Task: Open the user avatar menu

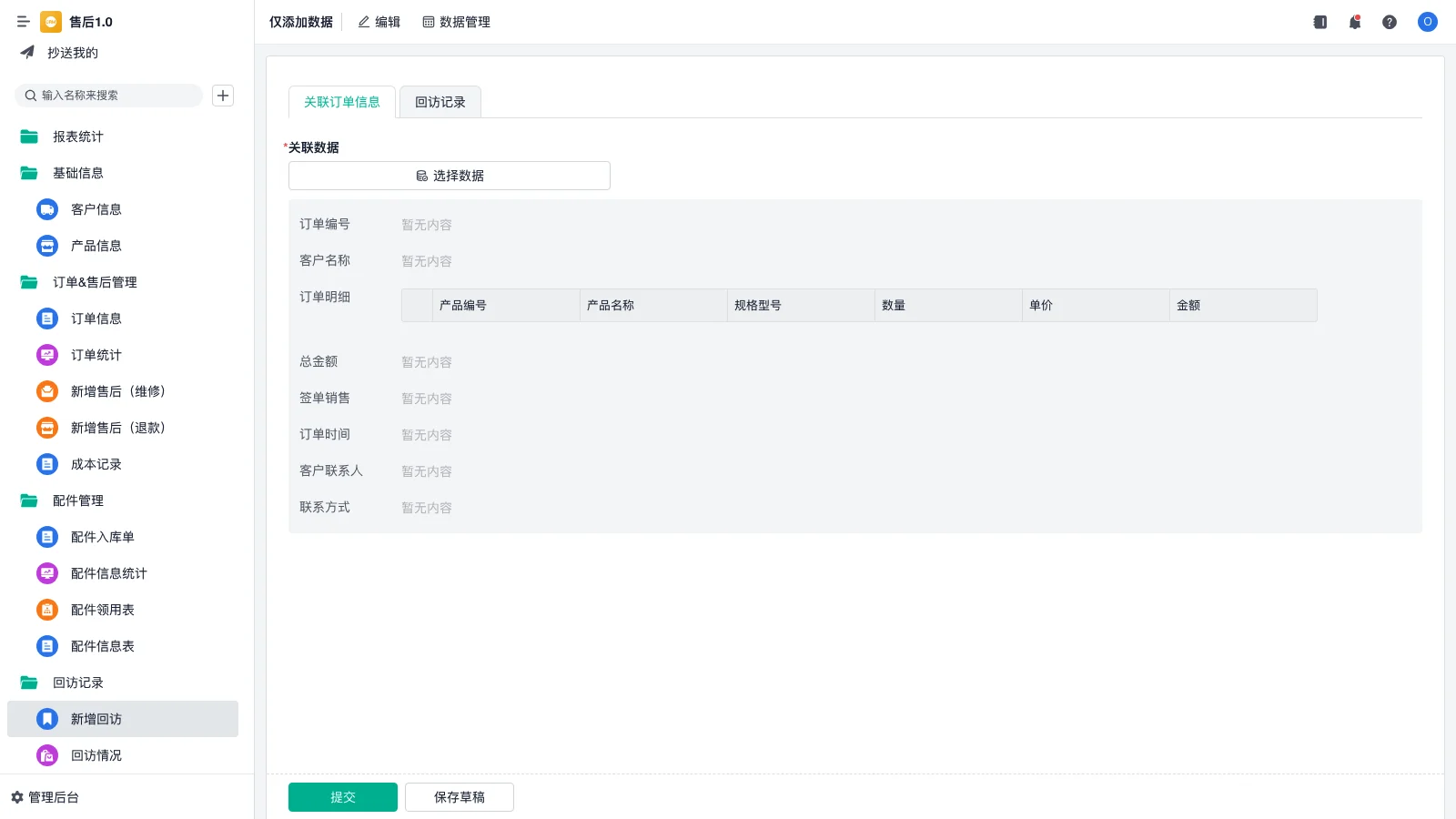Action: (1427, 22)
